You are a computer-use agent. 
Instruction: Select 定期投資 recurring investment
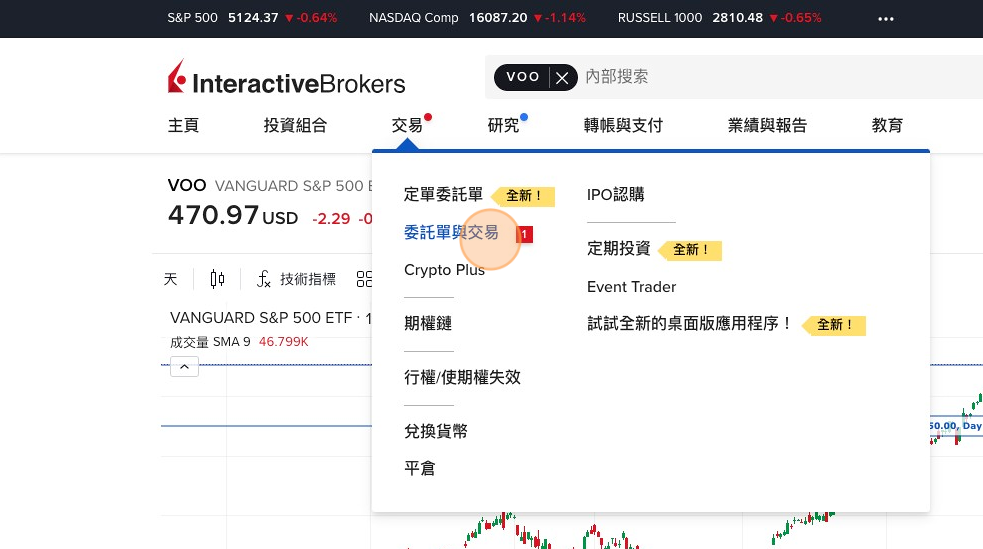pyautogui.click(x=618, y=249)
